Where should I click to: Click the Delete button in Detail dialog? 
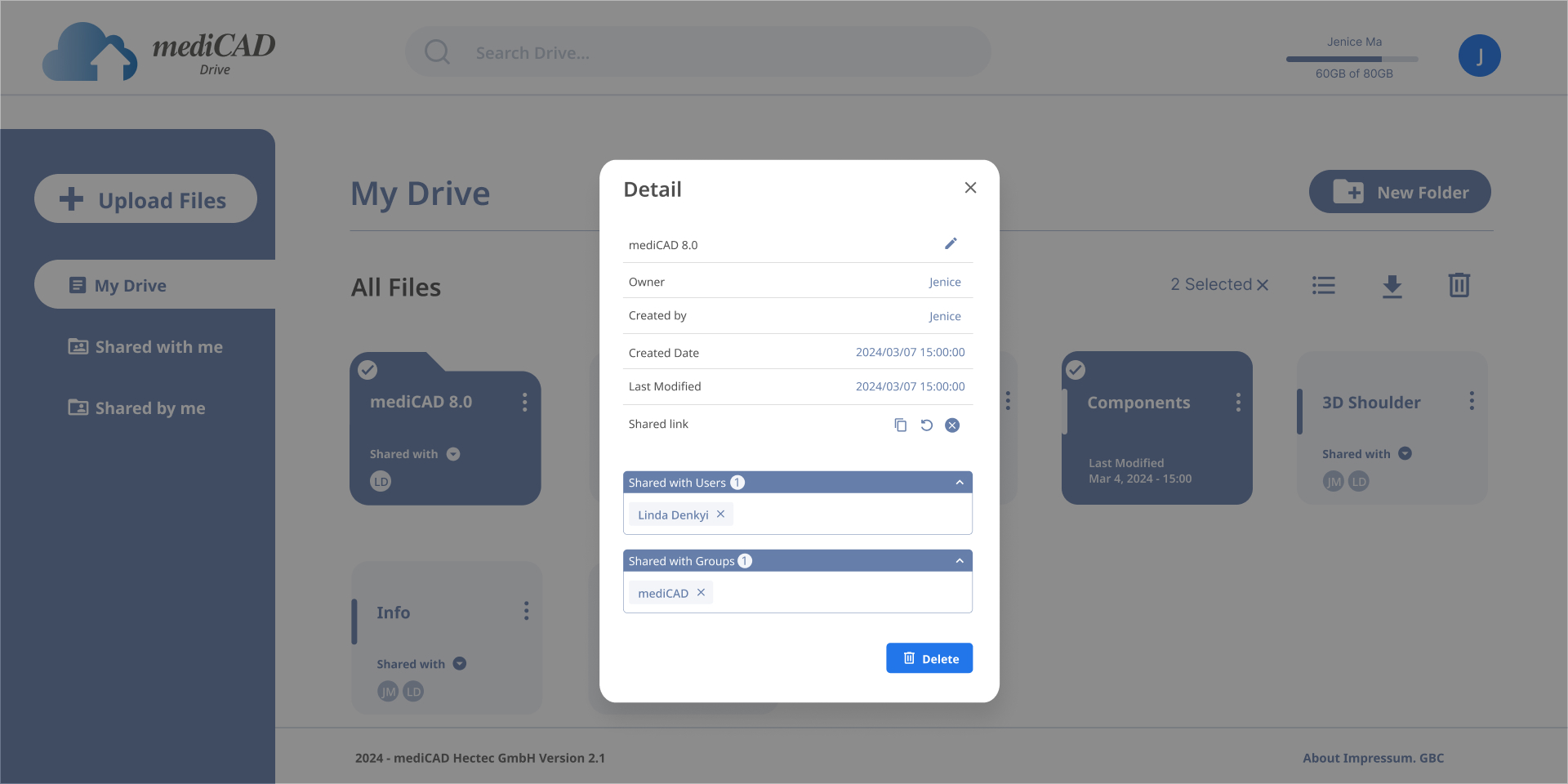point(929,658)
